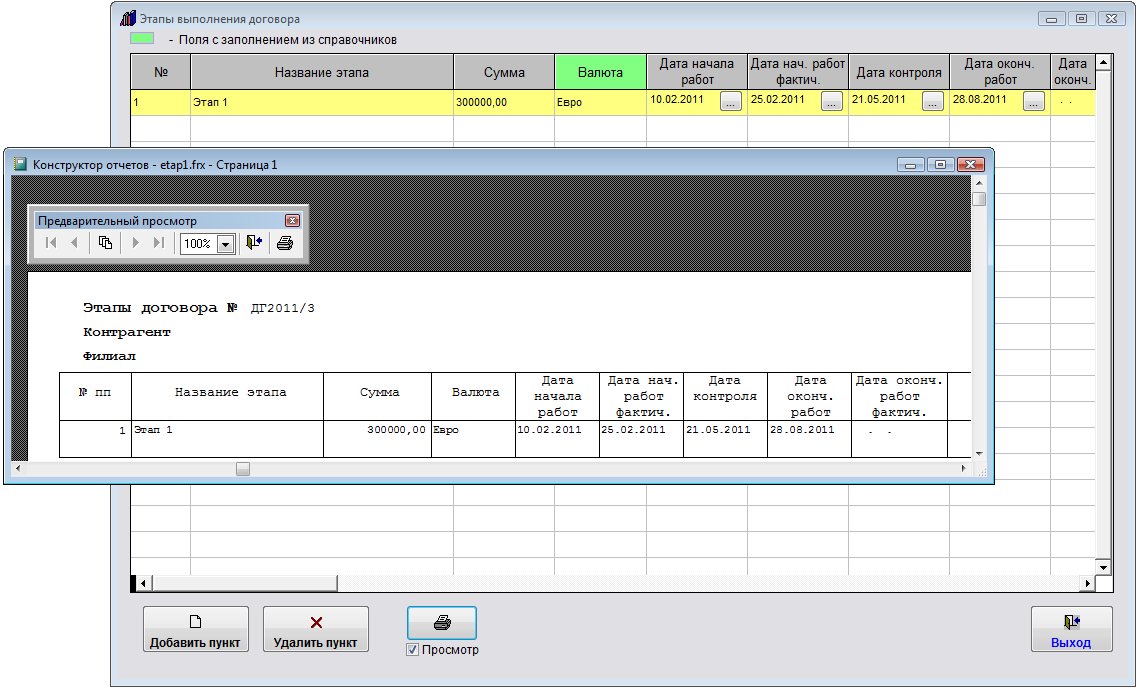Open date picker for Дата оконч. работ
This screenshot has width=1139, height=692.
point(1033,101)
